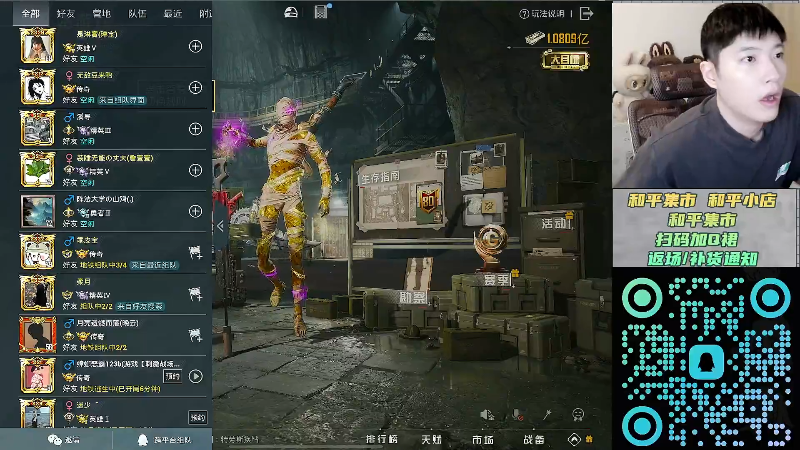Image resolution: width=800 pixels, height=450 pixels.
Task: Open 排行榜 leaderboard menu
Action: click(382, 439)
